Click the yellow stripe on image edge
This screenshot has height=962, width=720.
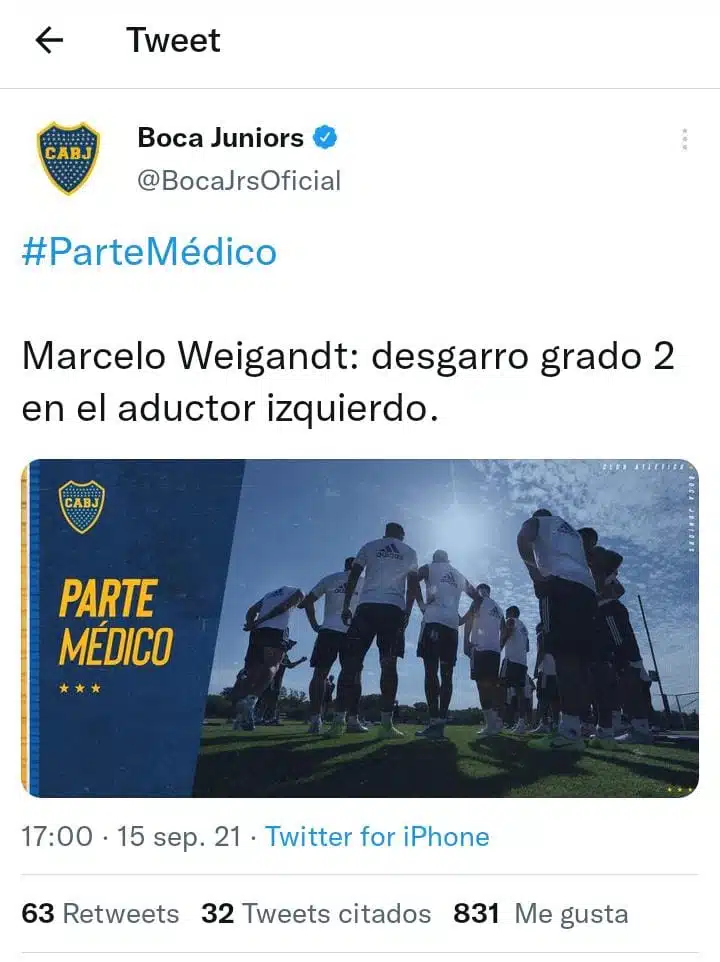tap(25, 628)
